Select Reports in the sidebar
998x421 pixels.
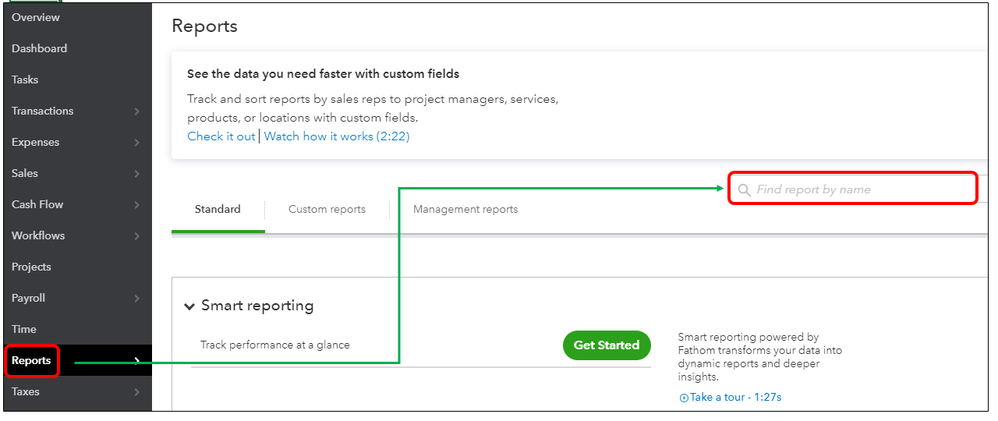31,360
